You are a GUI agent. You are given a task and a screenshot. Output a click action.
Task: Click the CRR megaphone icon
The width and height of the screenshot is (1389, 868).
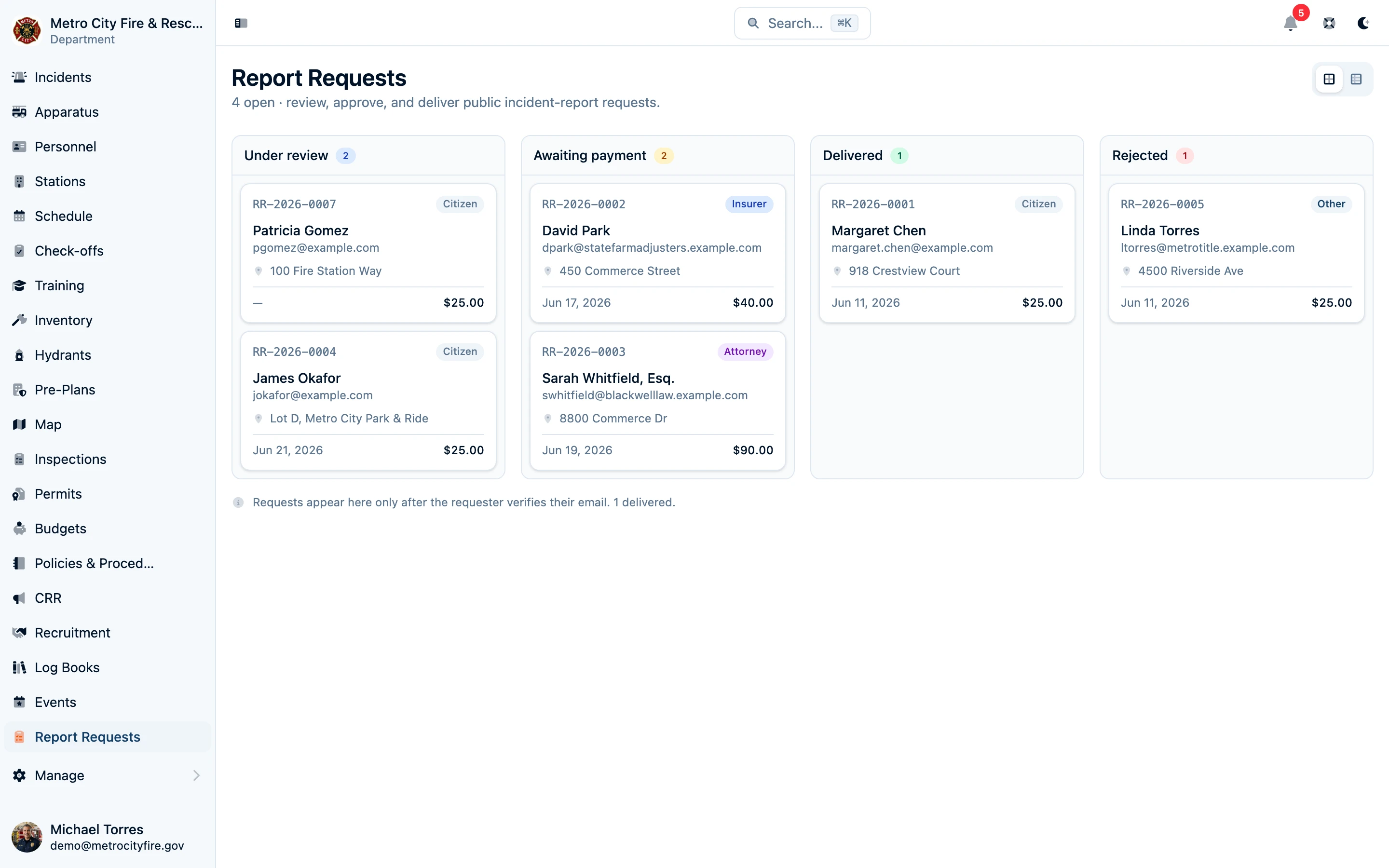19,598
